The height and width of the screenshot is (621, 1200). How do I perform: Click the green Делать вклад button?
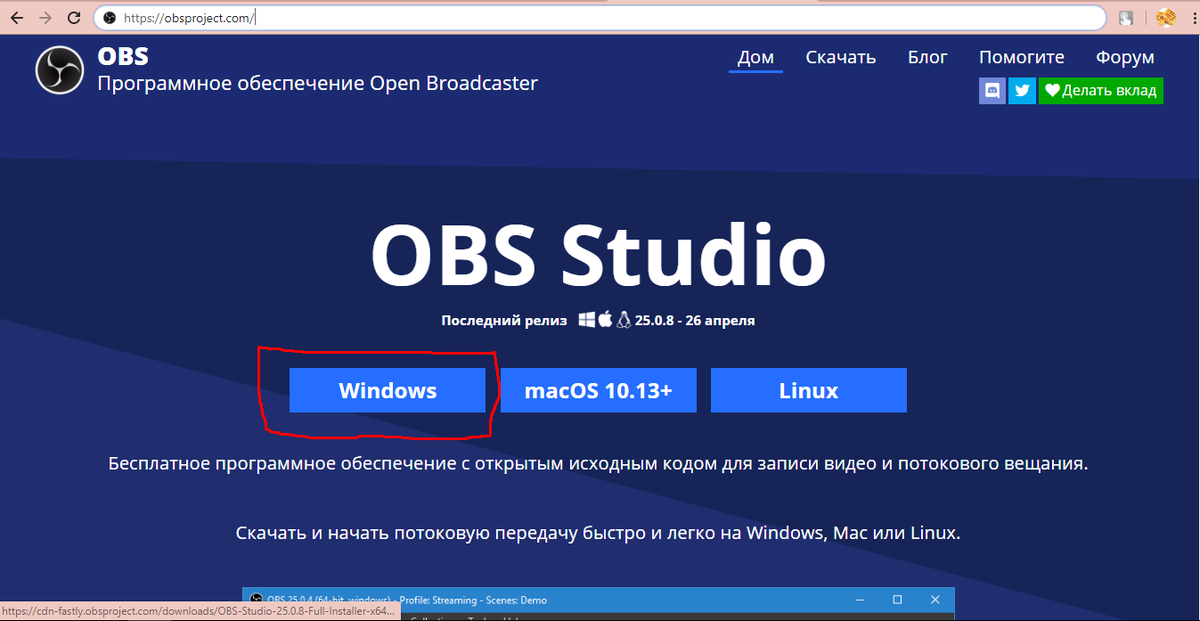pos(1101,91)
